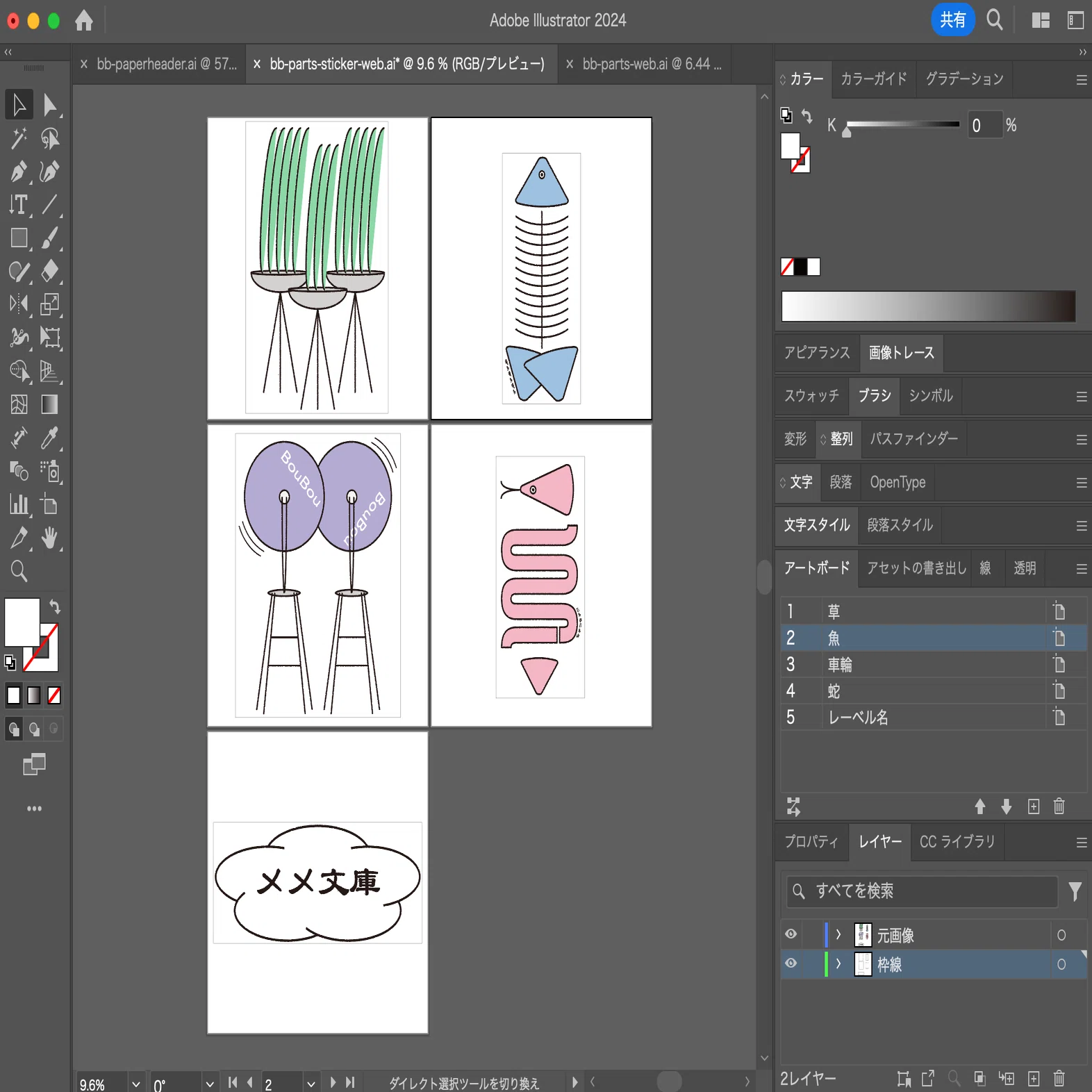Viewport: 1092px width, 1092px height.
Task: Move artboard up with arrow button
Action: 979,806
